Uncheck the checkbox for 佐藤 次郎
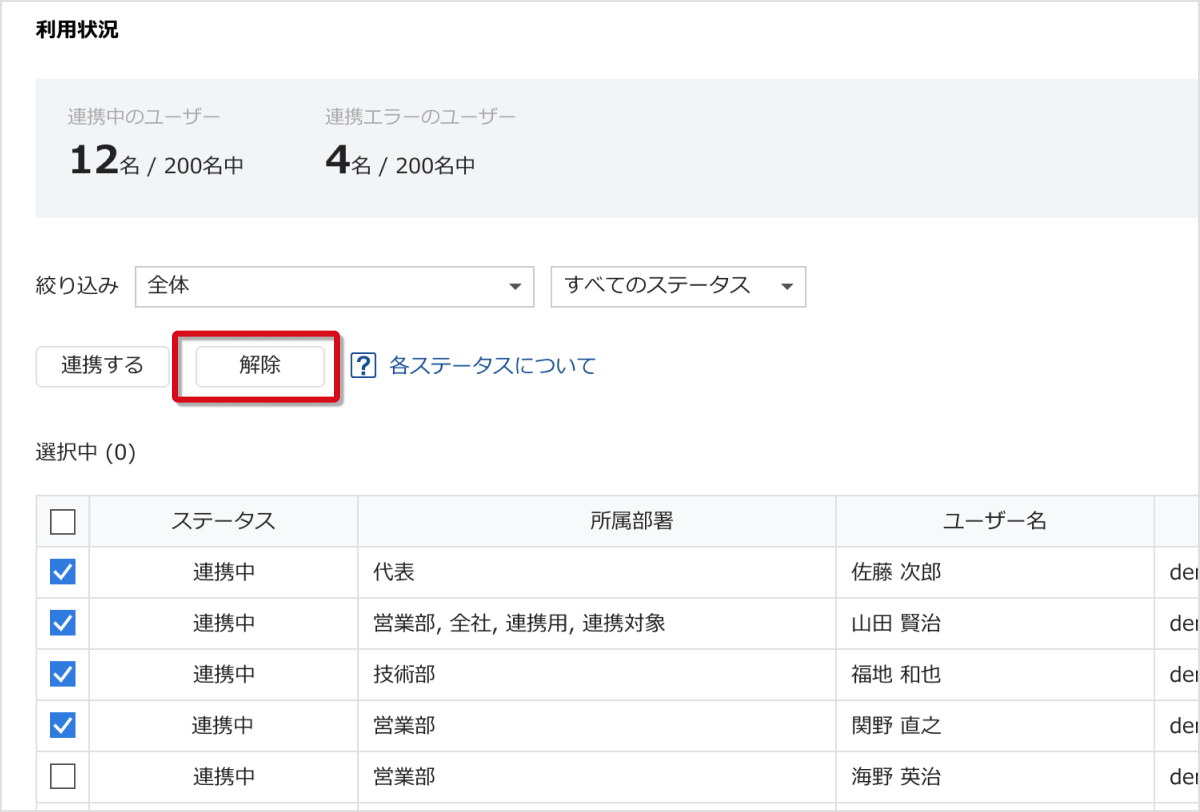 coord(63,572)
